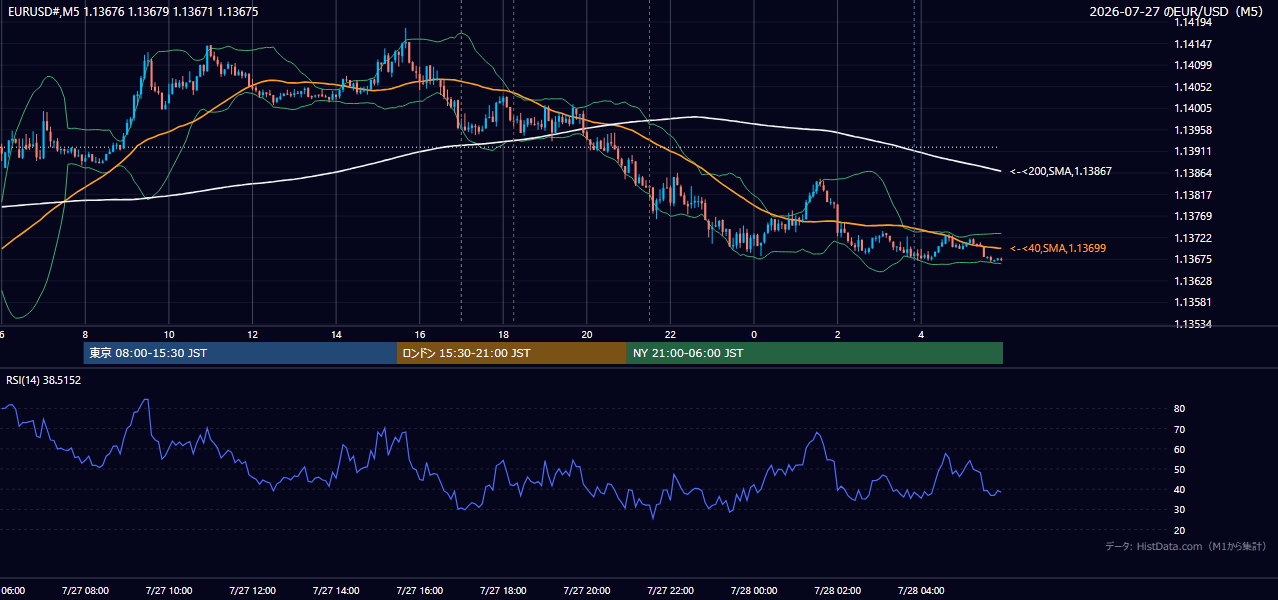This screenshot has width=1278, height=600.
Task: Click price axis label 1.13628
Action: tap(1192, 281)
